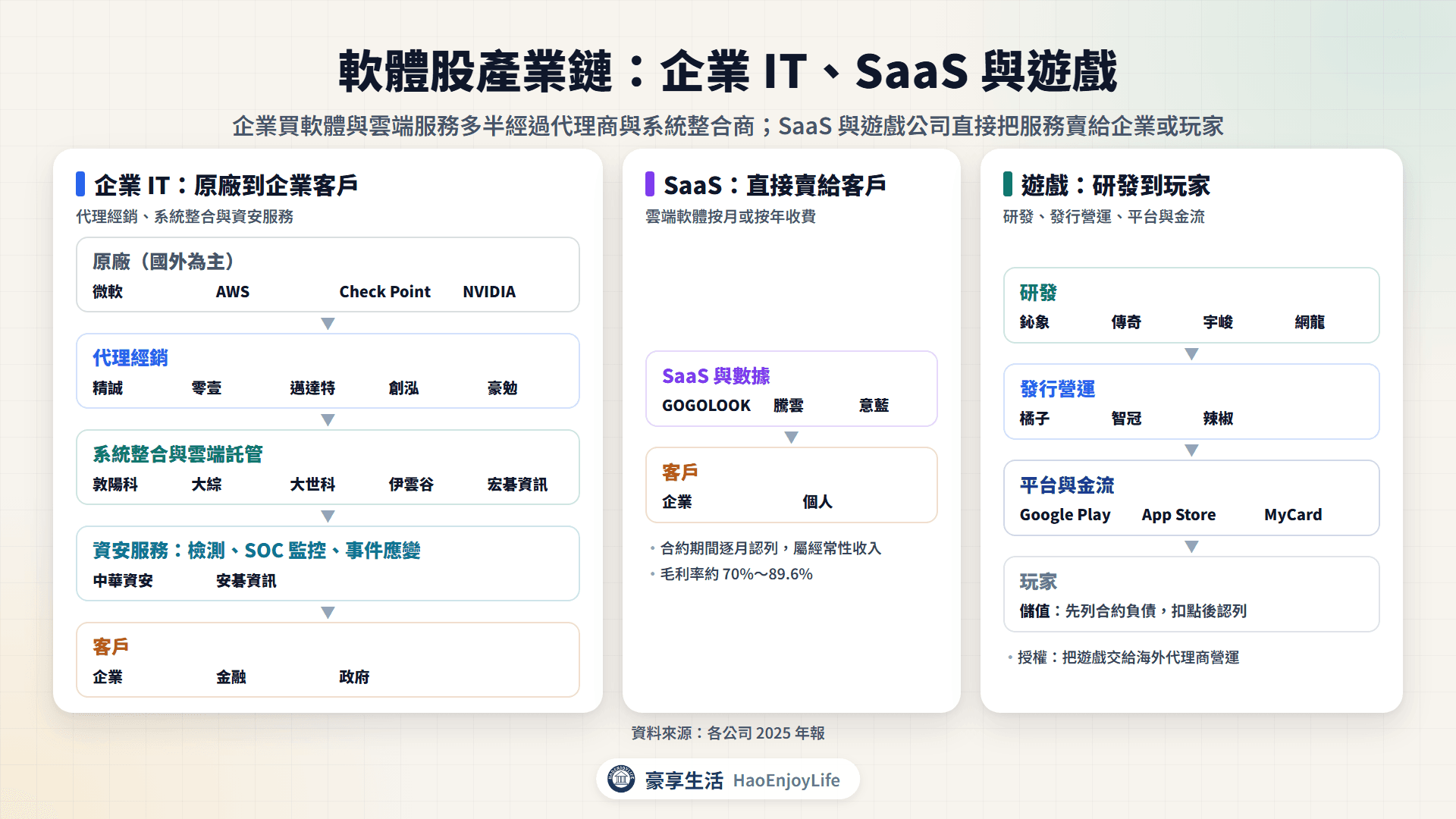Click 'NVIDIA' in the vendor row

[489, 292]
